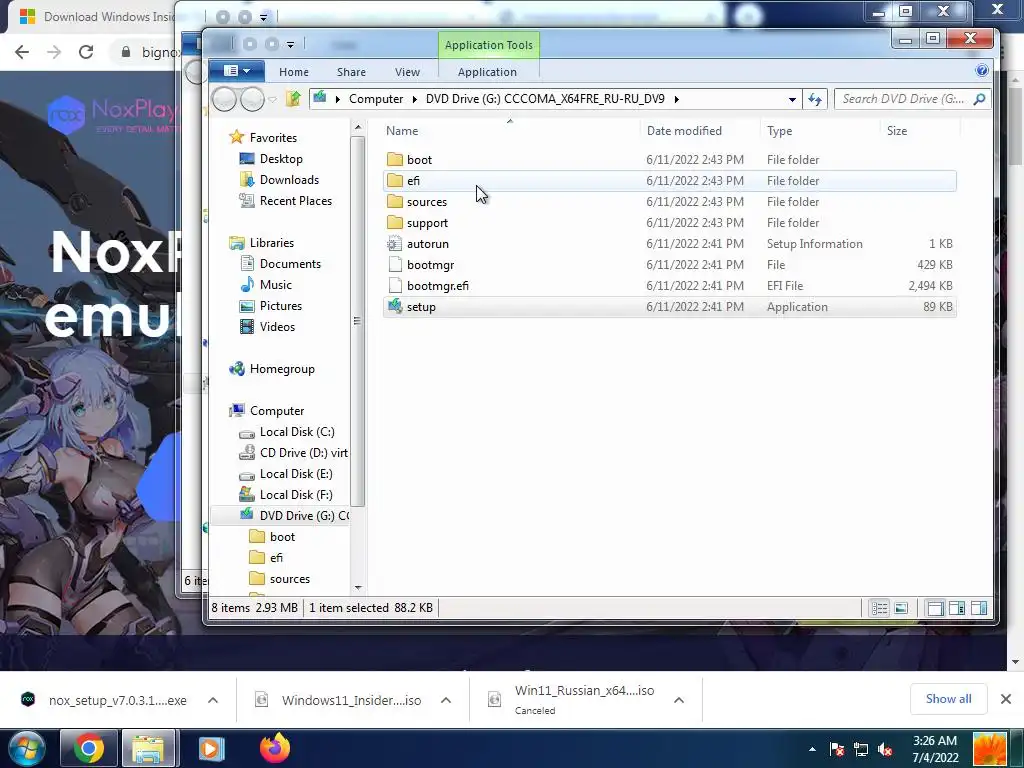
Task: Sort files by Size column
Action: click(x=897, y=131)
